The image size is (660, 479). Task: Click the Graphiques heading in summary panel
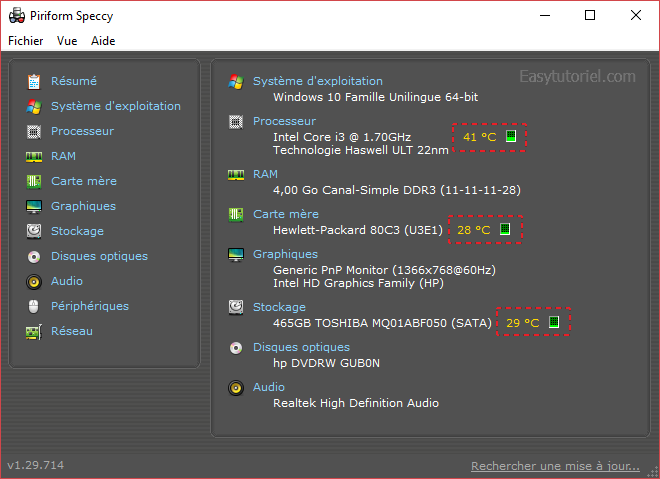[285, 254]
